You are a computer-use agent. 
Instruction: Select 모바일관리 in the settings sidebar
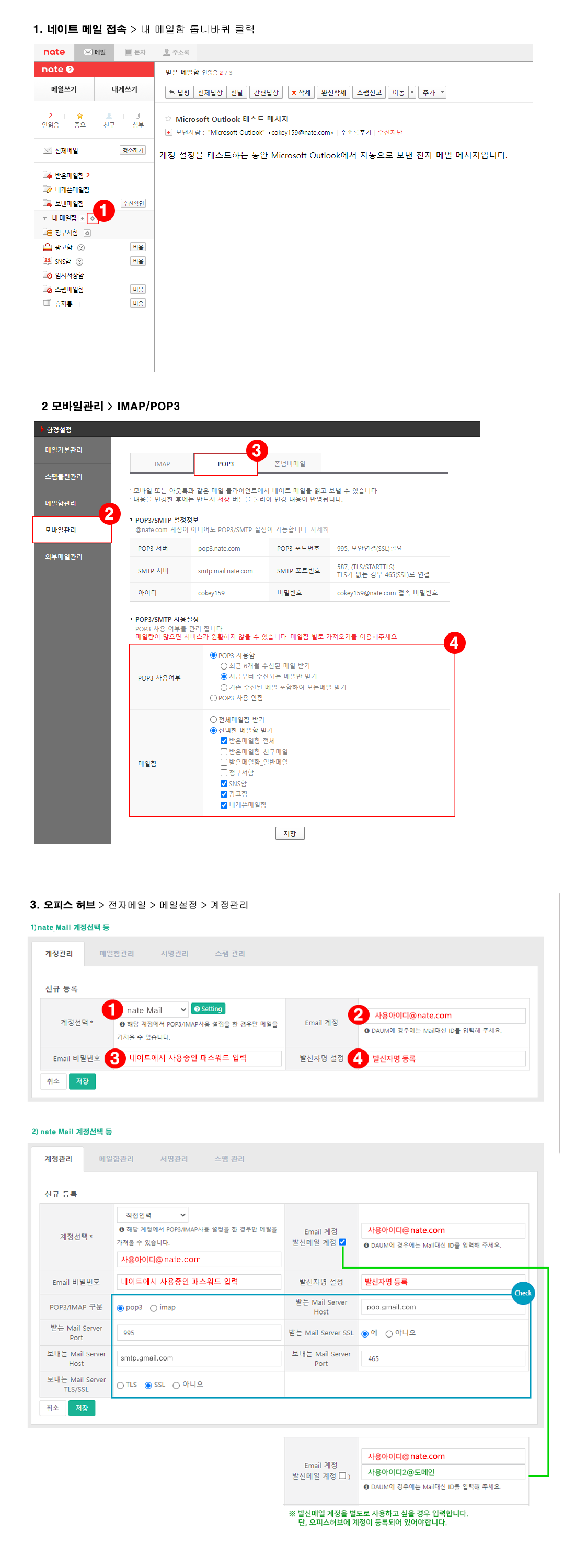tap(72, 529)
